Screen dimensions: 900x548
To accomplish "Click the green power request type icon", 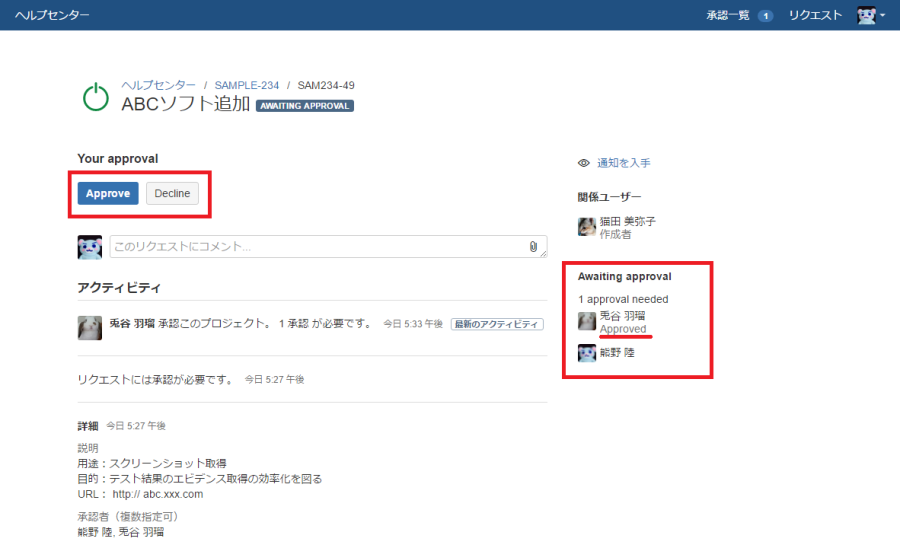I will pos(95,97).
